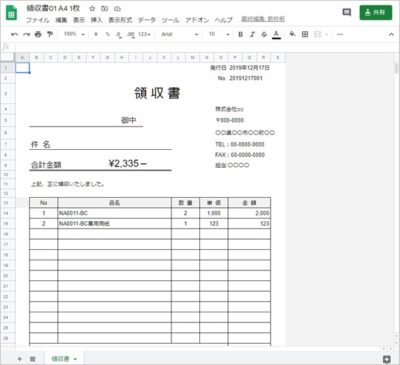
Task: Open the Explore button at bottom right
Action: click(x=387, y=359)
